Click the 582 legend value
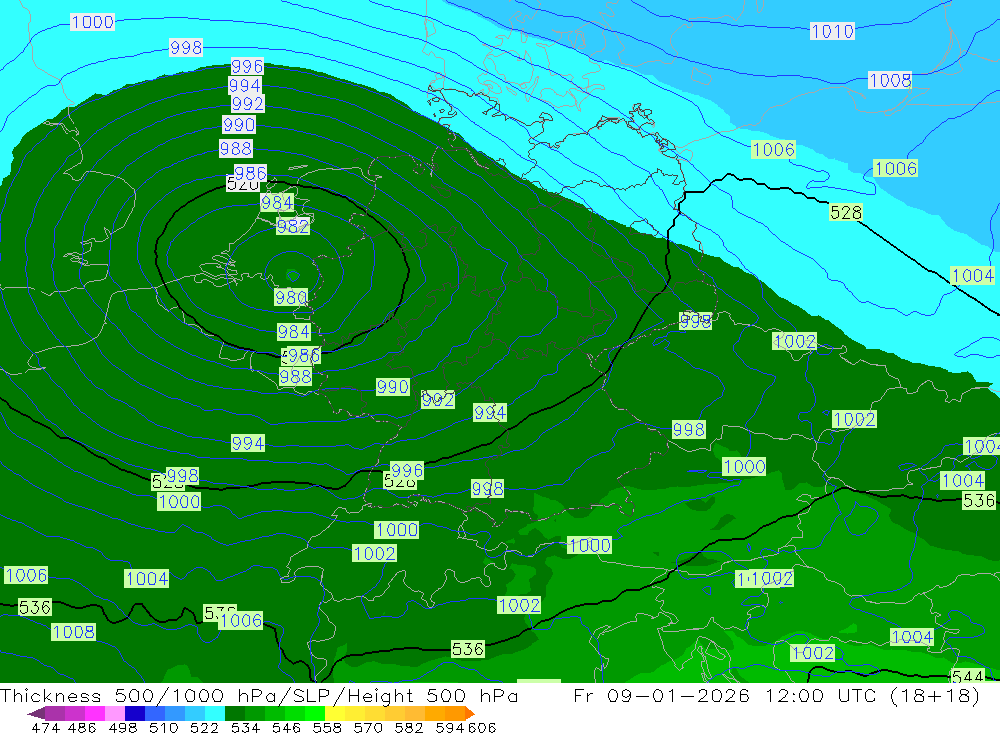This screenshot has height=733, width=1000. click(408, 727)
